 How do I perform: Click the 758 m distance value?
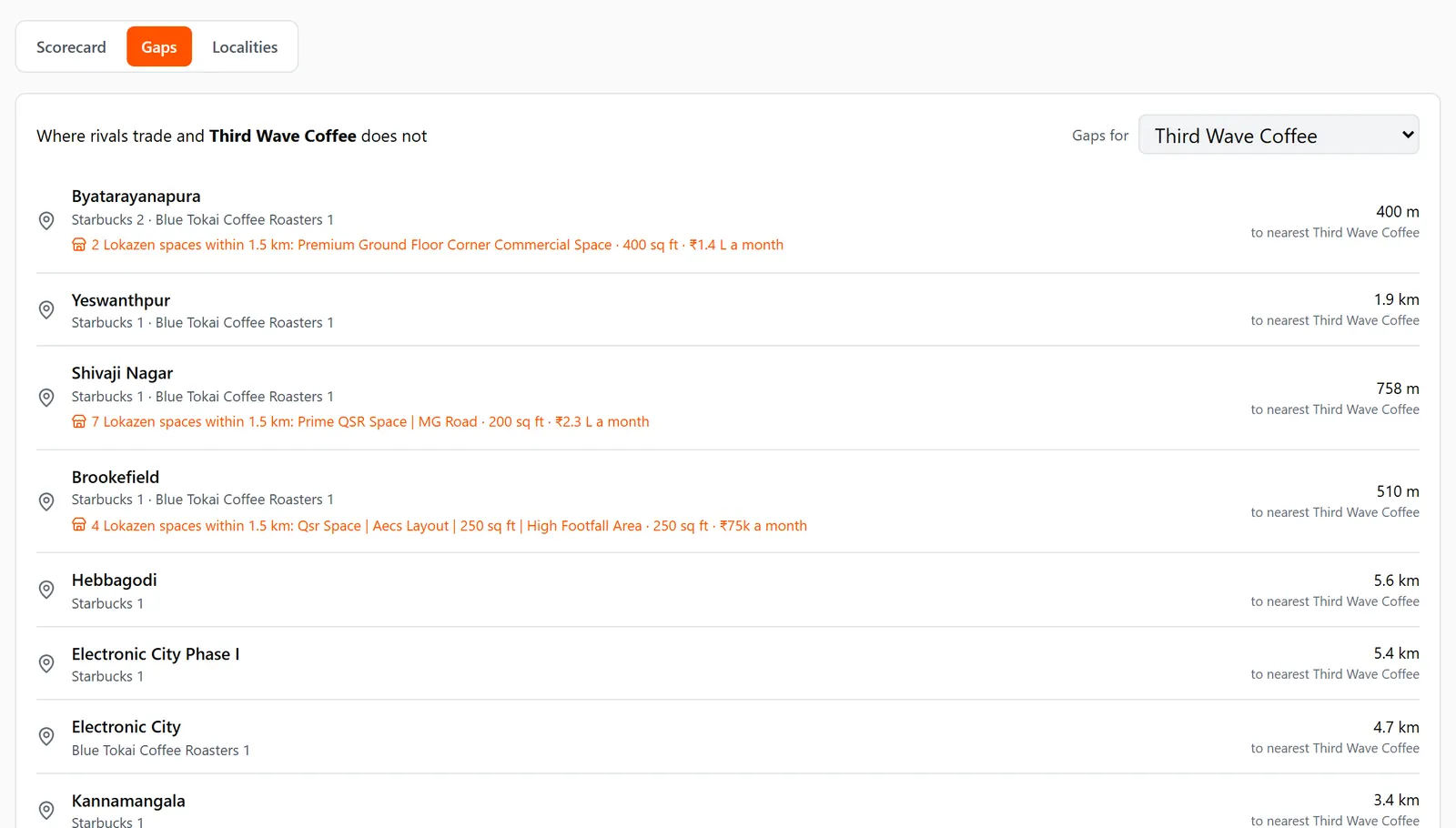pyautogui.click(x=1397, y=389)
